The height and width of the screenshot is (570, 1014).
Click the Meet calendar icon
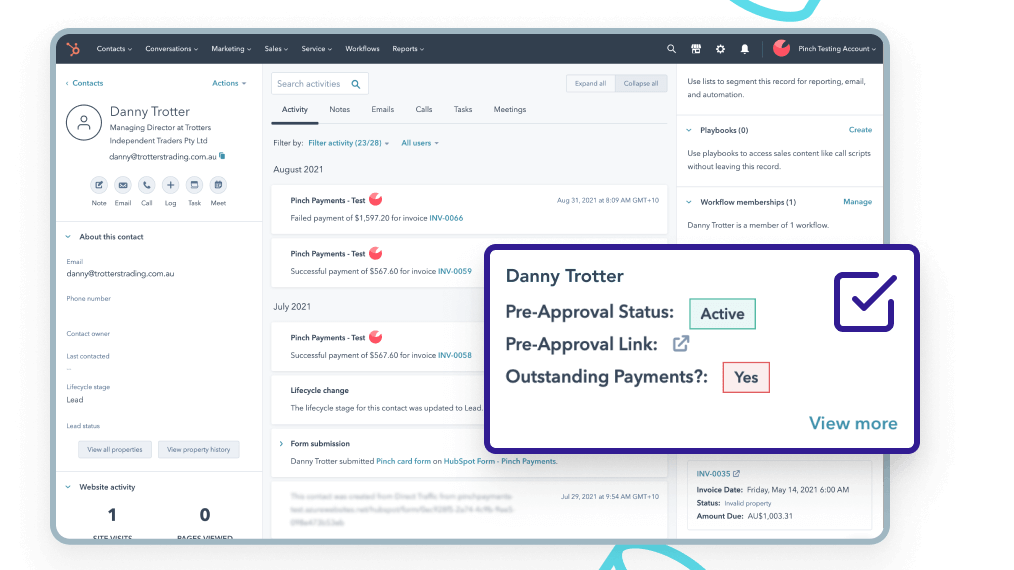click(x=218, y=185)
